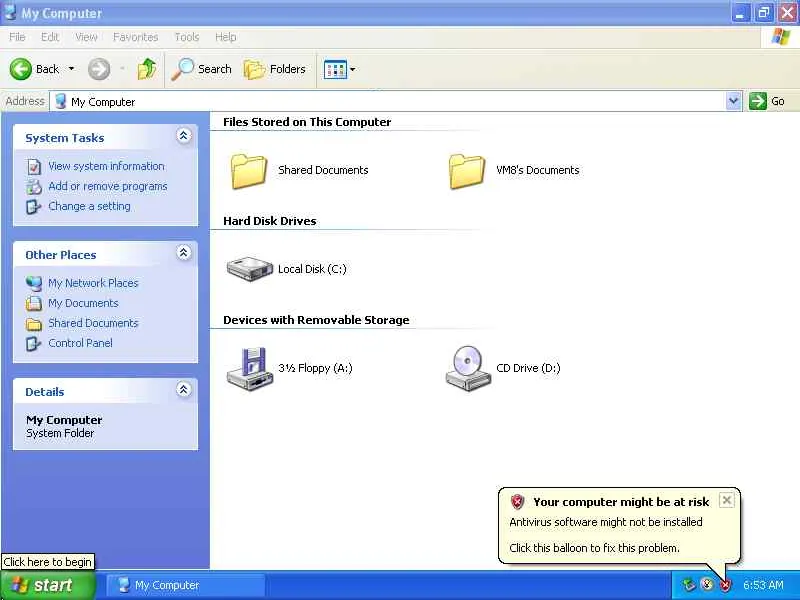Click View system information link
Image resolution: width=800 pixels, height=600 pixels.
[x=106, y=166]
